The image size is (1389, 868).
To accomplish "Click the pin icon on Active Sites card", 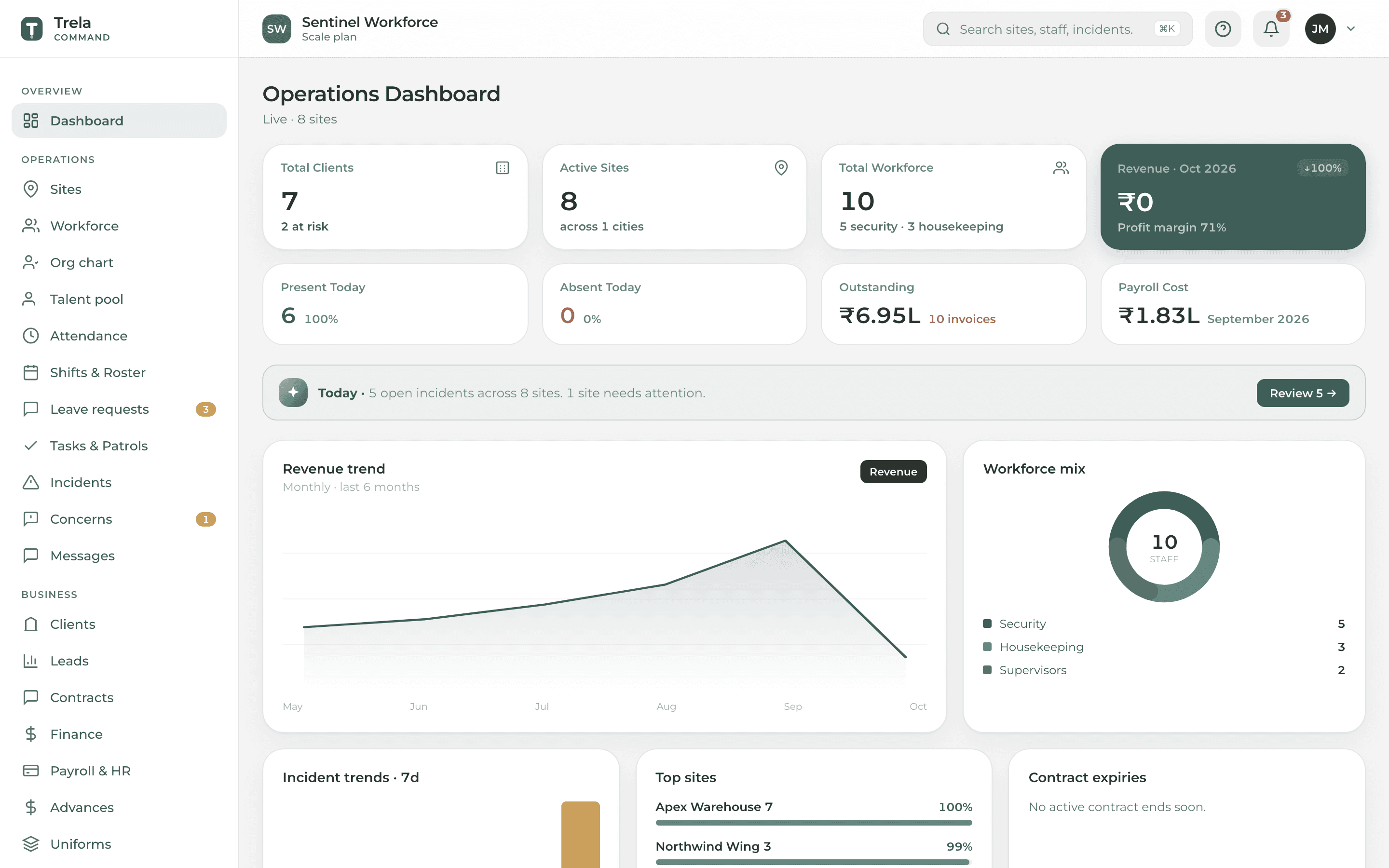I will (x=781, y=168).
